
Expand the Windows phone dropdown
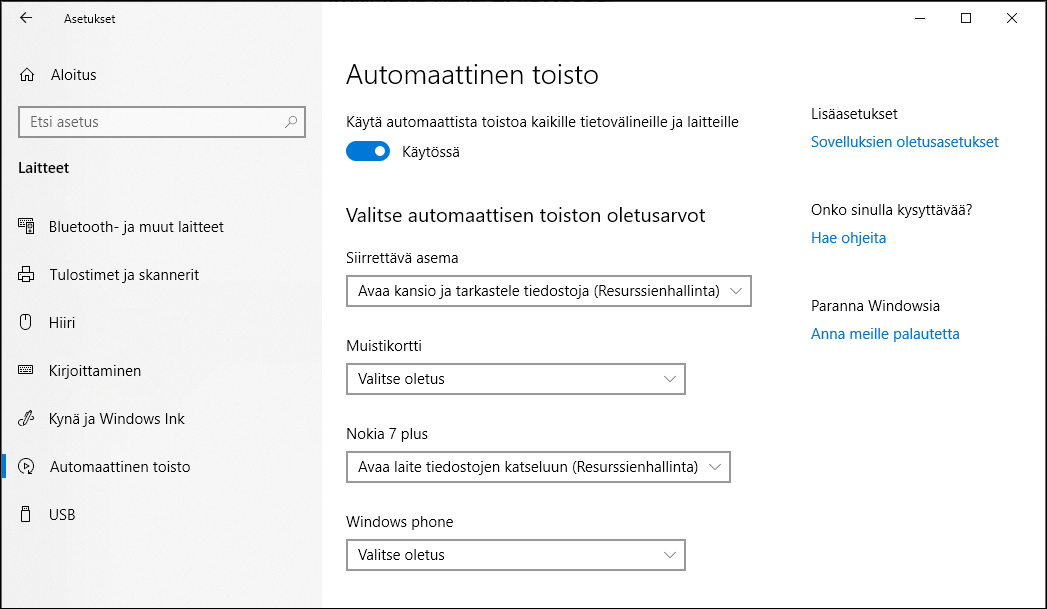point(515,555)
